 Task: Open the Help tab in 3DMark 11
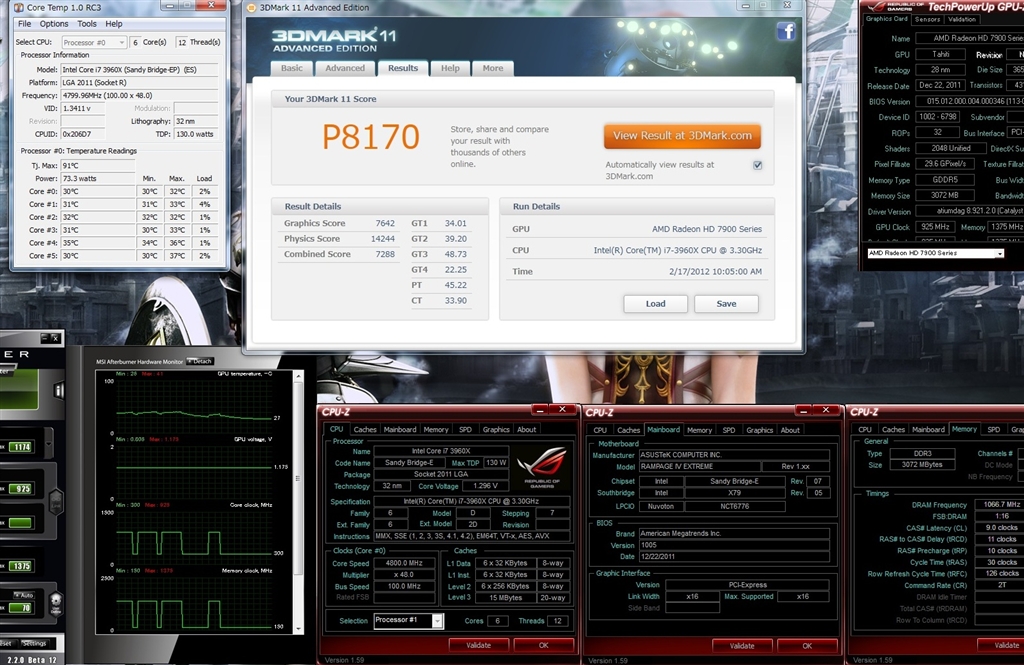[450, 68]
